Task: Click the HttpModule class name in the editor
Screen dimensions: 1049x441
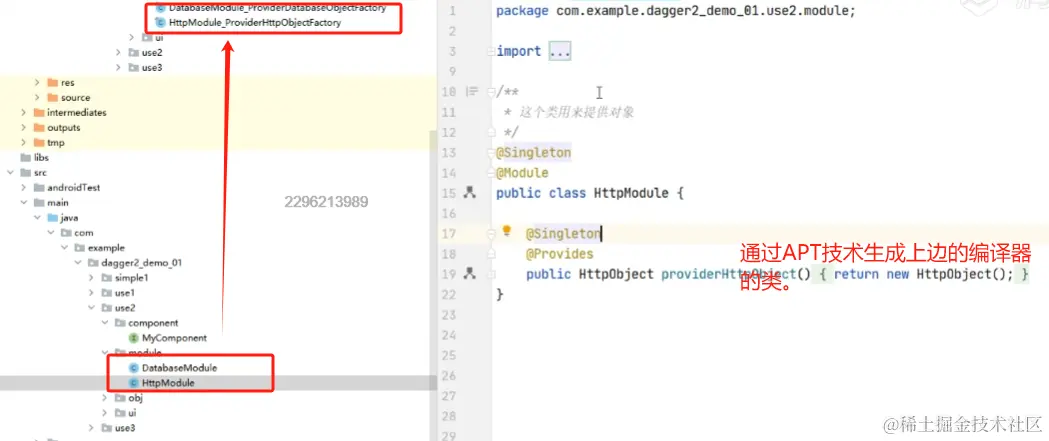Action: pos(631,193)
